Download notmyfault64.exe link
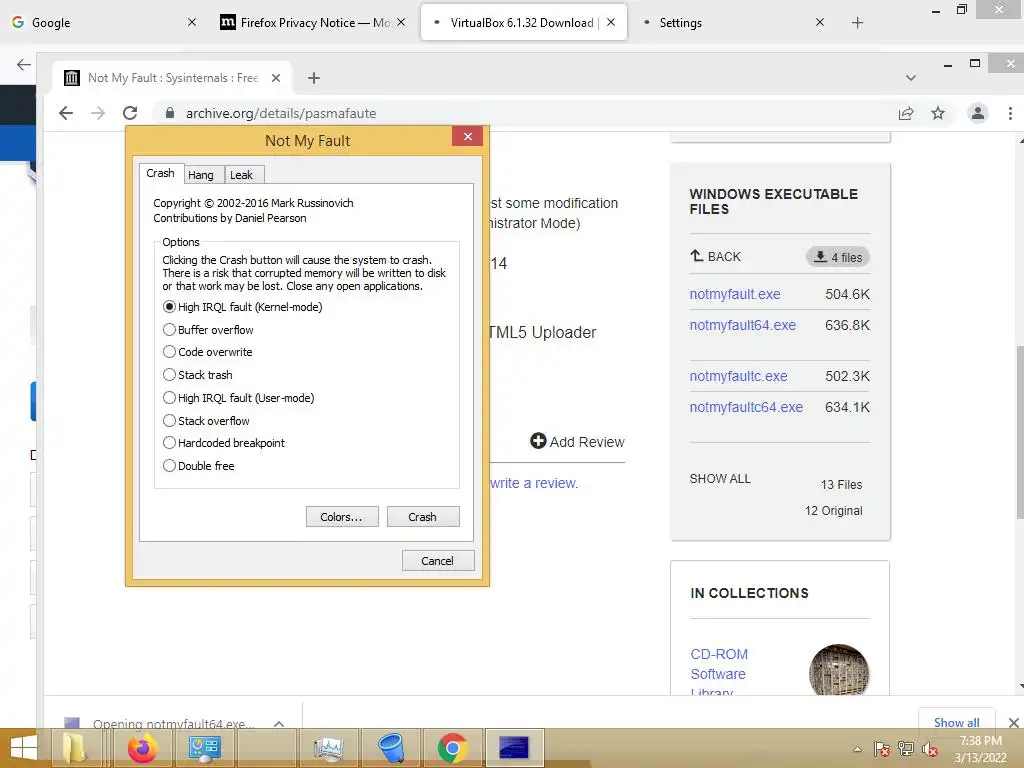The width and height of the screenshot is (1024, 768). click(743, 325)
